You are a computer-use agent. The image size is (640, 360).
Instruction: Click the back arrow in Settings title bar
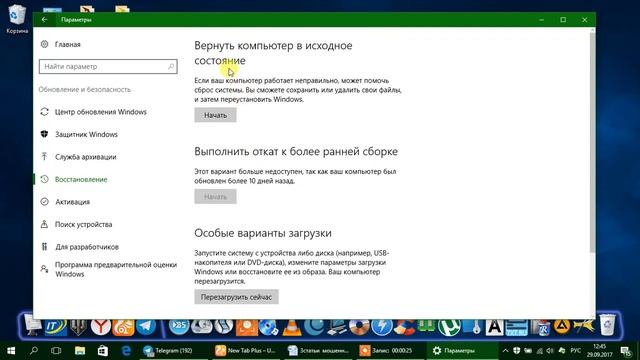[x=44, y=20]
